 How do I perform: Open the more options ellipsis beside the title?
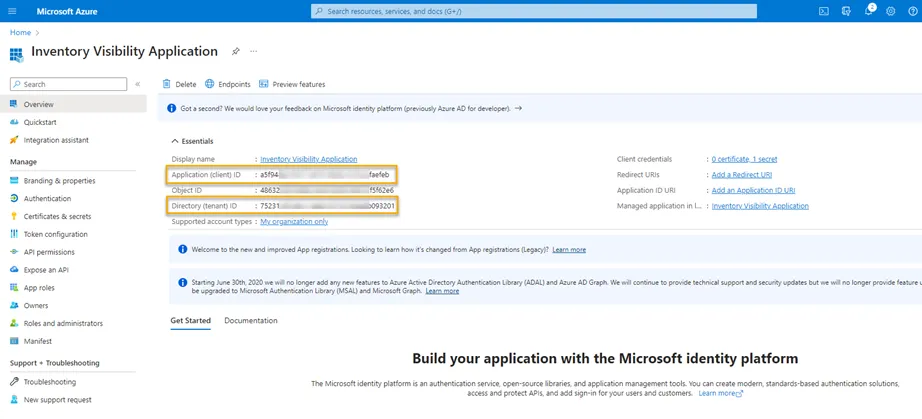[x=253, y=51]
